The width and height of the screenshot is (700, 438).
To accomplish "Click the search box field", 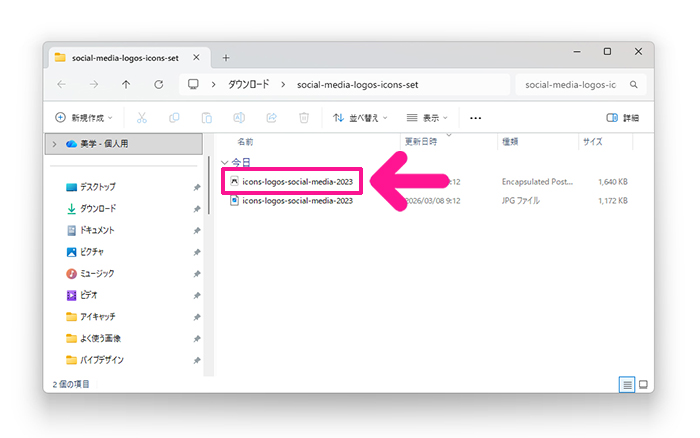I will pyautogui.click(x=580, y=84).
